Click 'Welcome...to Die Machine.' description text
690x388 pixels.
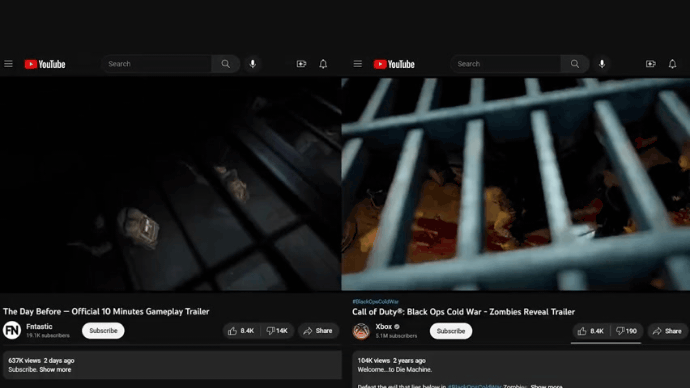(395, 370)
